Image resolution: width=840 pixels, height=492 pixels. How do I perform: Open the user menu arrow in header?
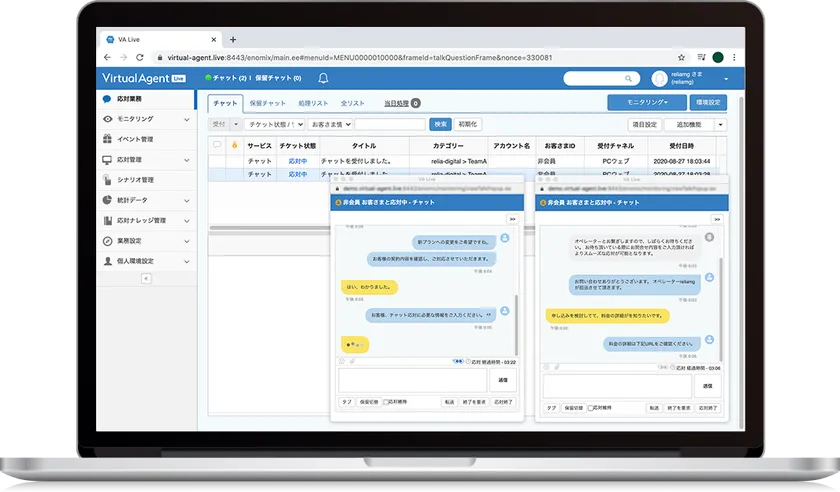(726, 79)
